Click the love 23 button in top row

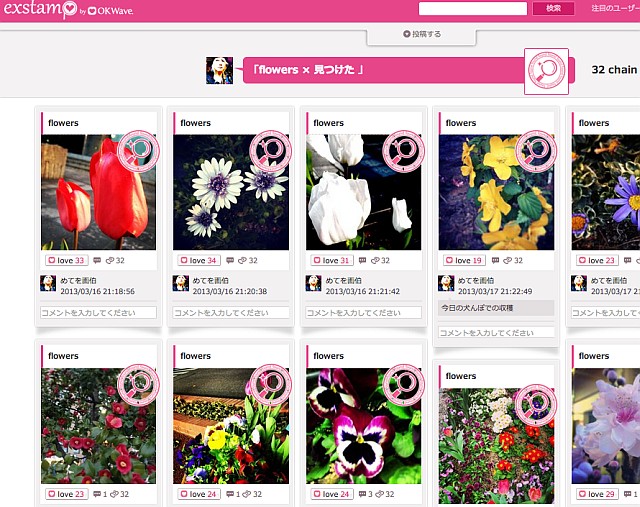(597, 260)
